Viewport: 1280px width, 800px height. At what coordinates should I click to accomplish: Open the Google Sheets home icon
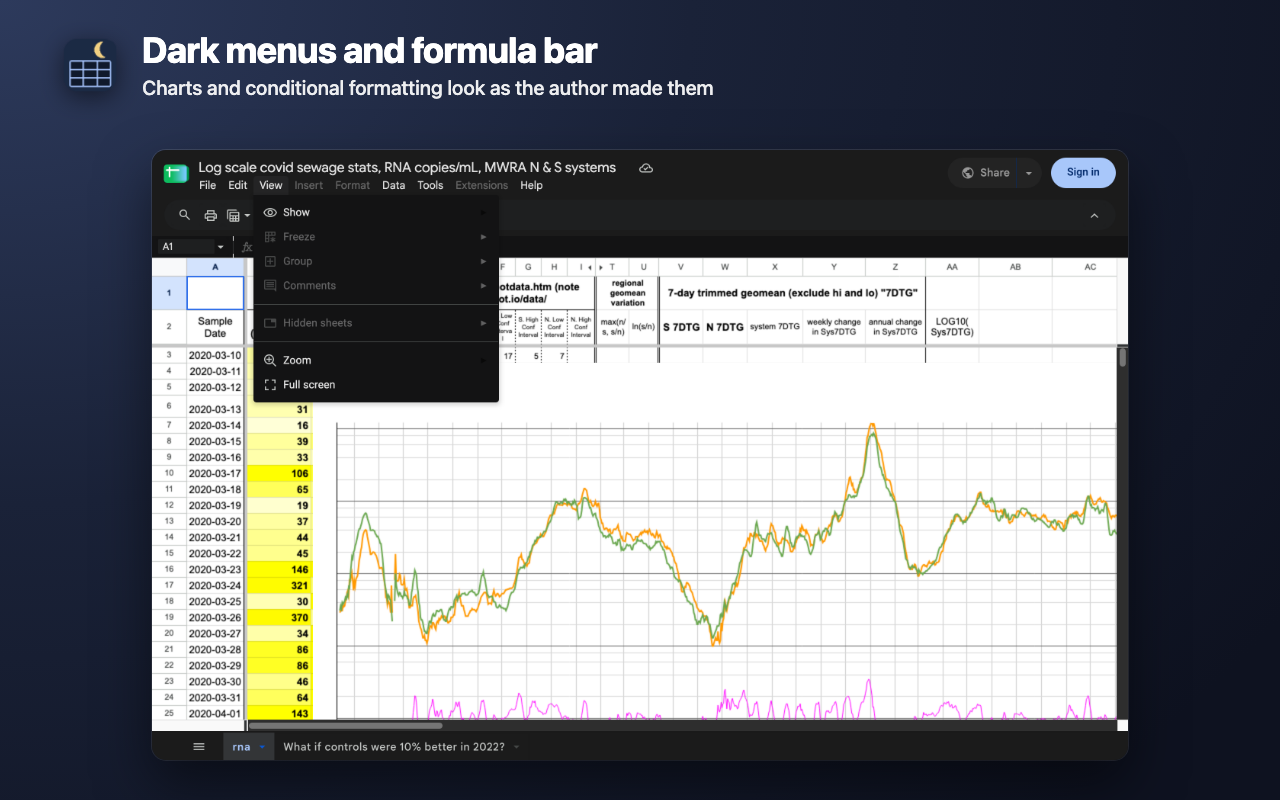[176, 173]
